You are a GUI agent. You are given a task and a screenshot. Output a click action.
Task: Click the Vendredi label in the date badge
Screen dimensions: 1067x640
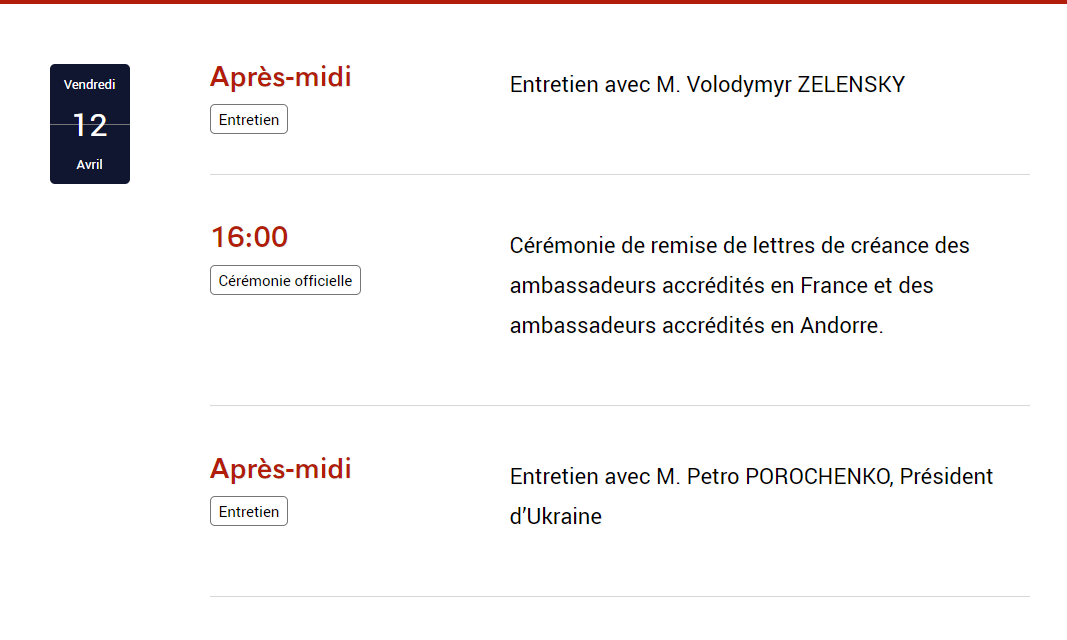(x=89, y=85)
